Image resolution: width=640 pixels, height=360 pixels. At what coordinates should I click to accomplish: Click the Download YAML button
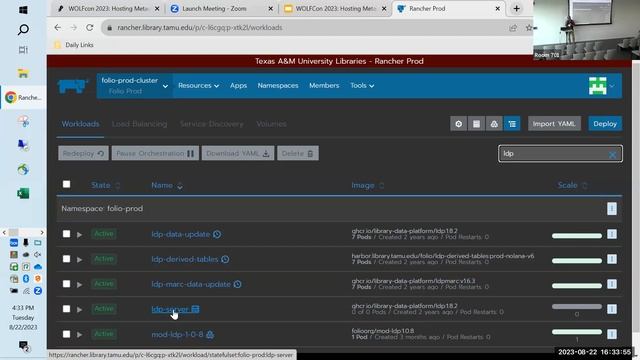pyautogui.click(x=238, y=153)
